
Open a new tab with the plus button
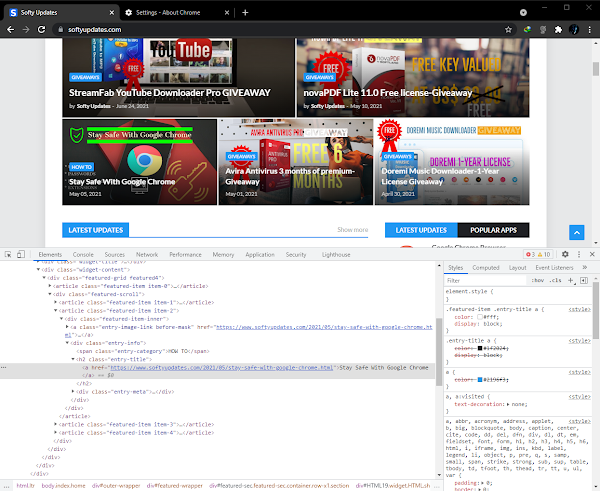point(245,13)
